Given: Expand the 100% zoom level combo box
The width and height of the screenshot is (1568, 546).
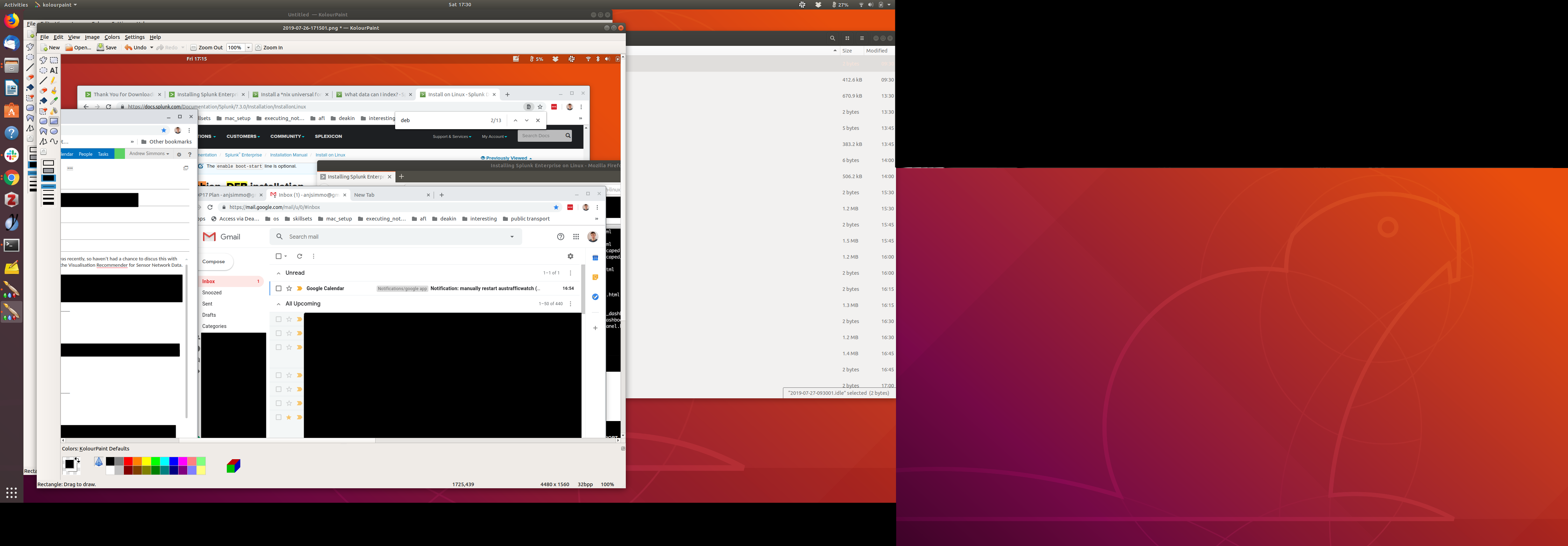Looking at the screenshot, I should (248, 48).
